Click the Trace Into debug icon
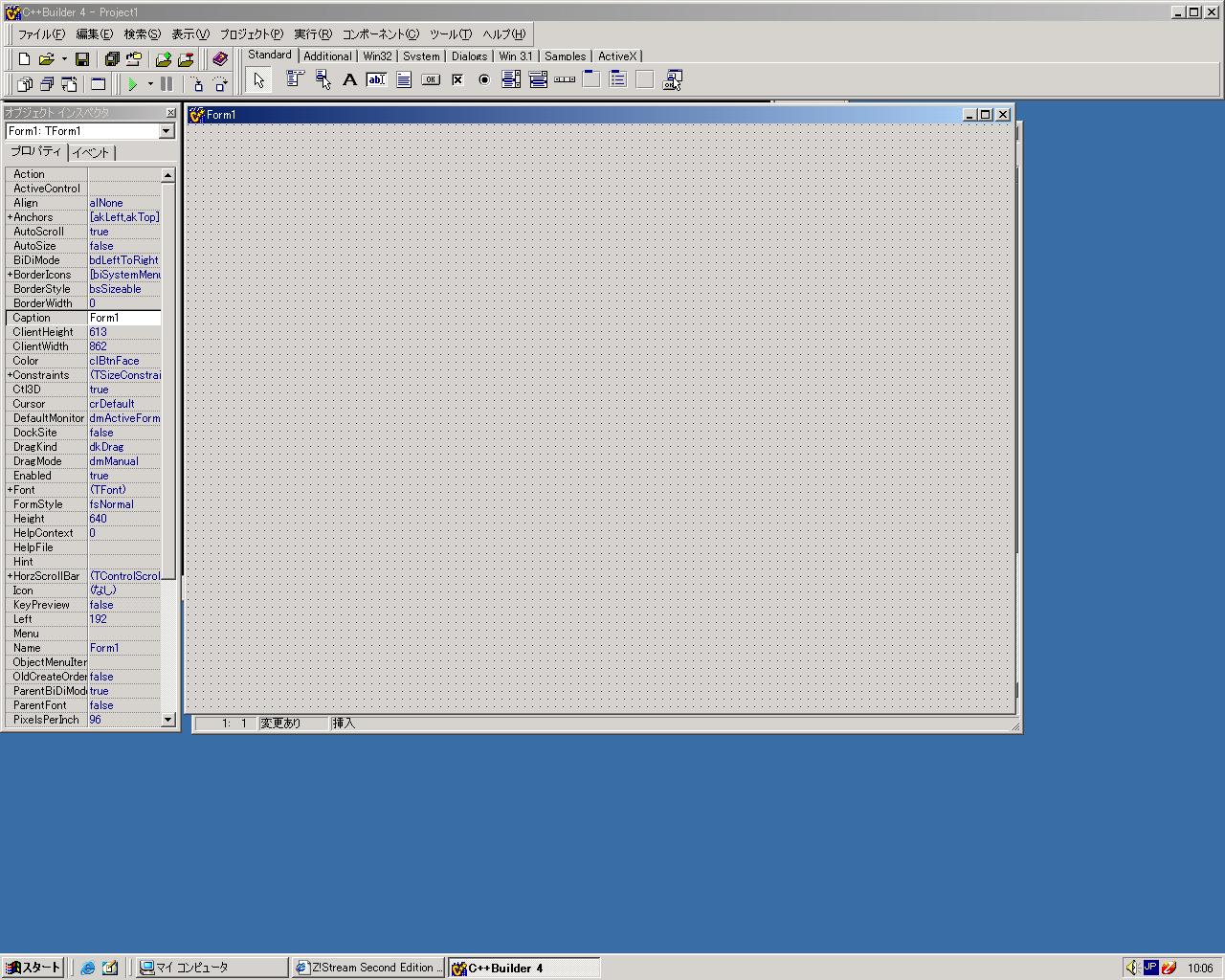Image resolution: width=1225 pixels, height=980 pixels. click(x=197, y=84)
